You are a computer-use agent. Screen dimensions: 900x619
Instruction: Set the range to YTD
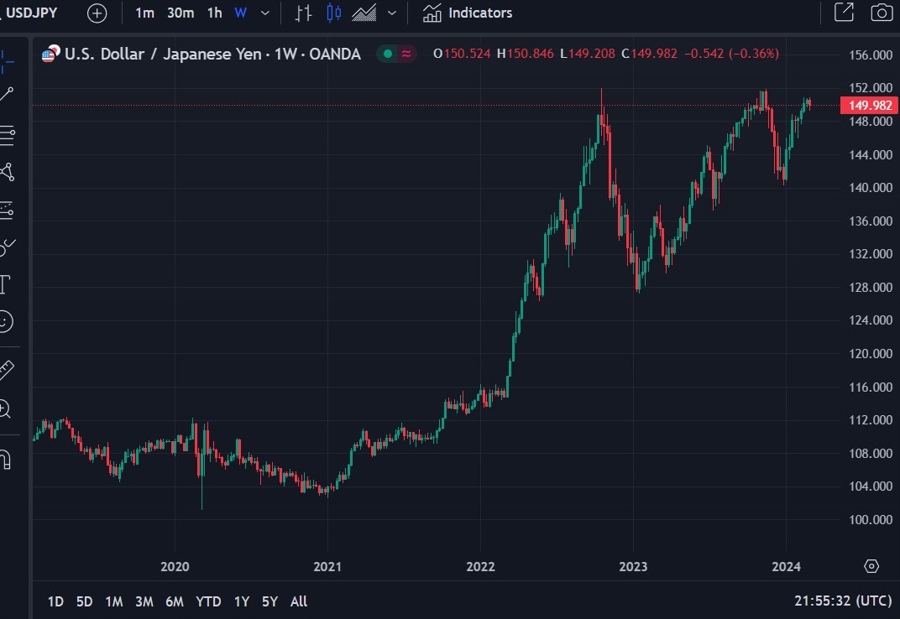208,601
